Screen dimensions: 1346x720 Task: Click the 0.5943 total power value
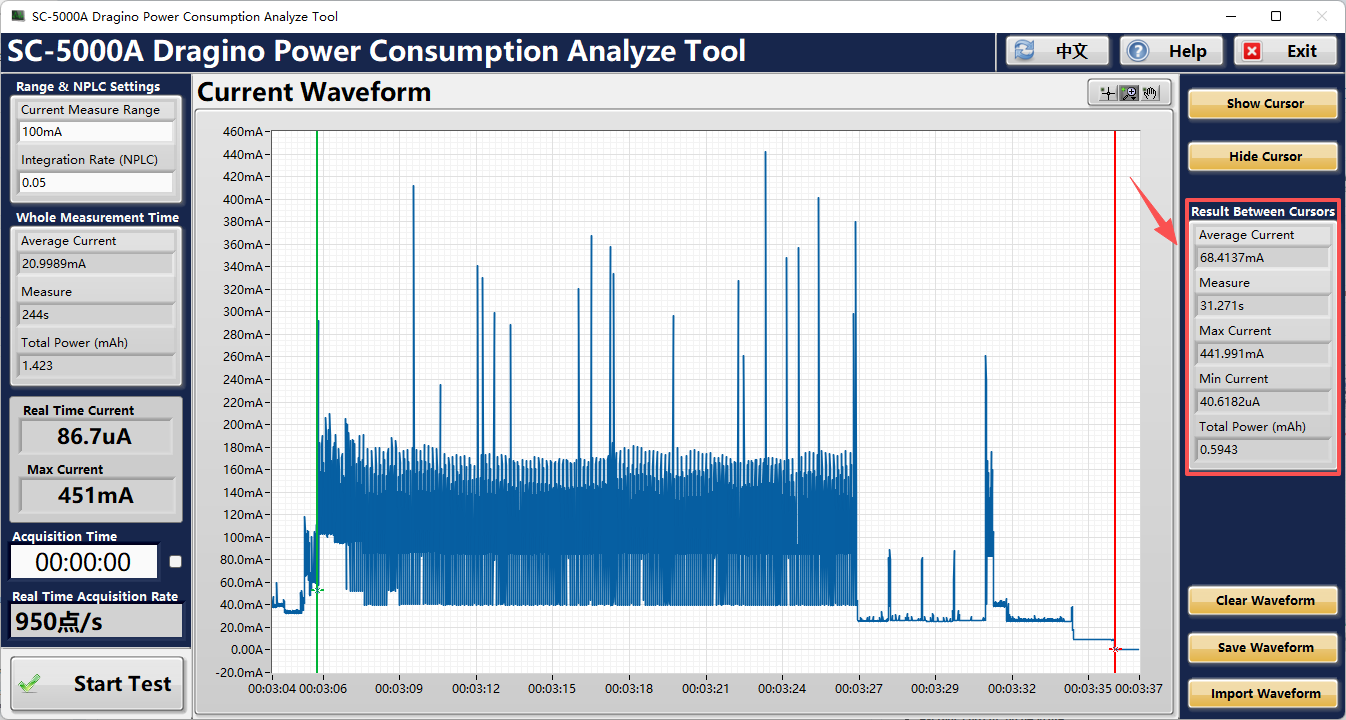(x=1263, y=450)
